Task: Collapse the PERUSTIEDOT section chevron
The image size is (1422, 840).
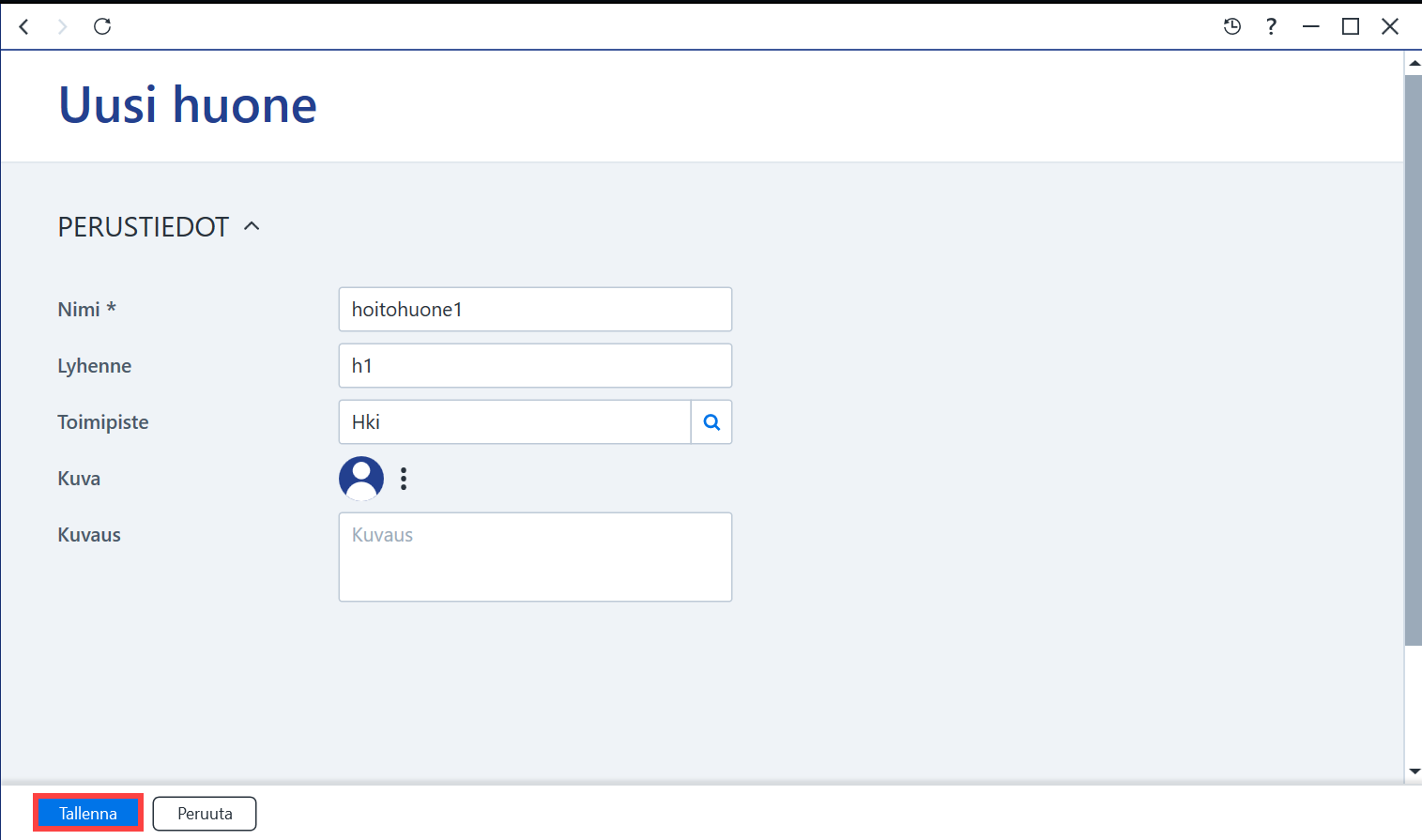Action: 252,226
